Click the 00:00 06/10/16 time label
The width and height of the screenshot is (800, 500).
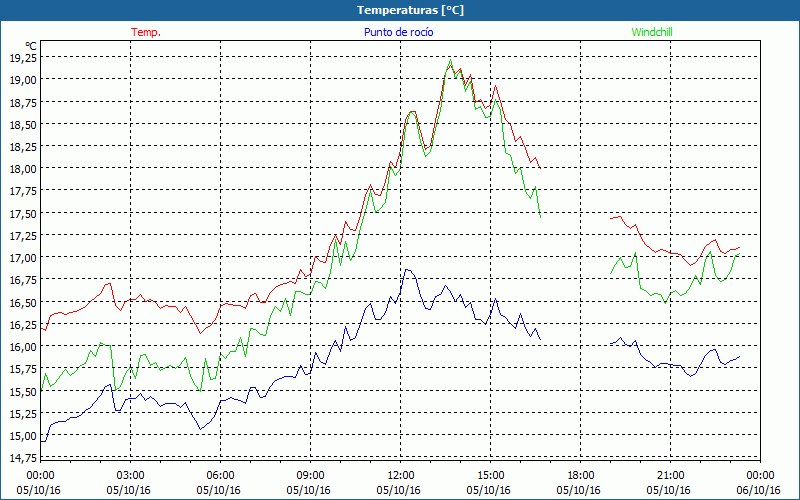[x=759, y=483]
